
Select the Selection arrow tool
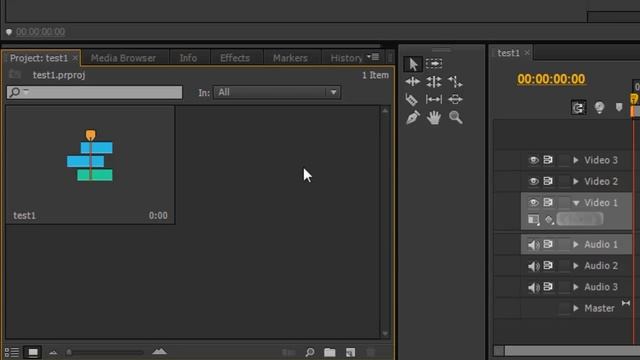(413, 64)
